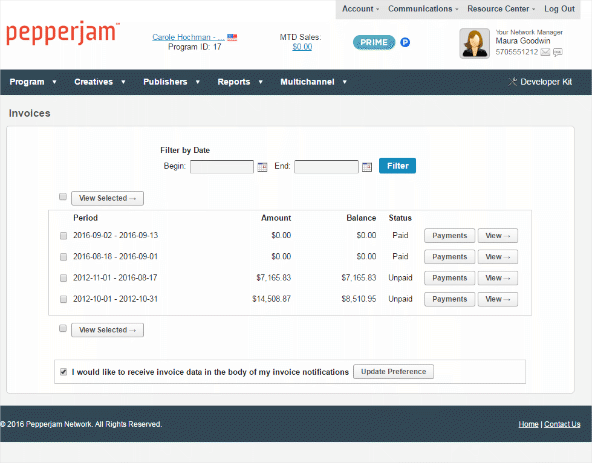Click the pepperjam logo

(63, 33)
